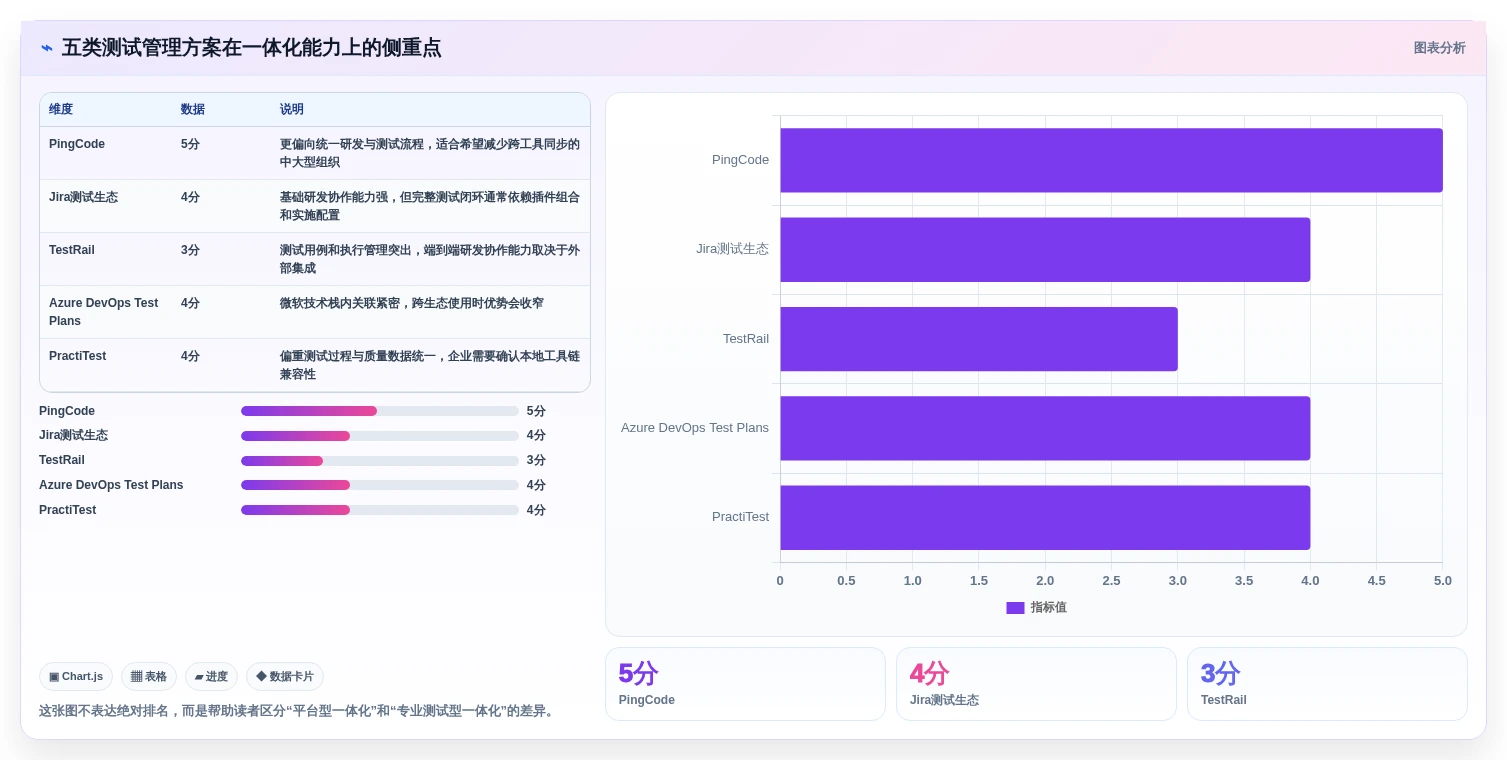Click the 5.0 x-axis tick label
This screenshot has width=1507, height=760.
click(x=1442, y=581)
